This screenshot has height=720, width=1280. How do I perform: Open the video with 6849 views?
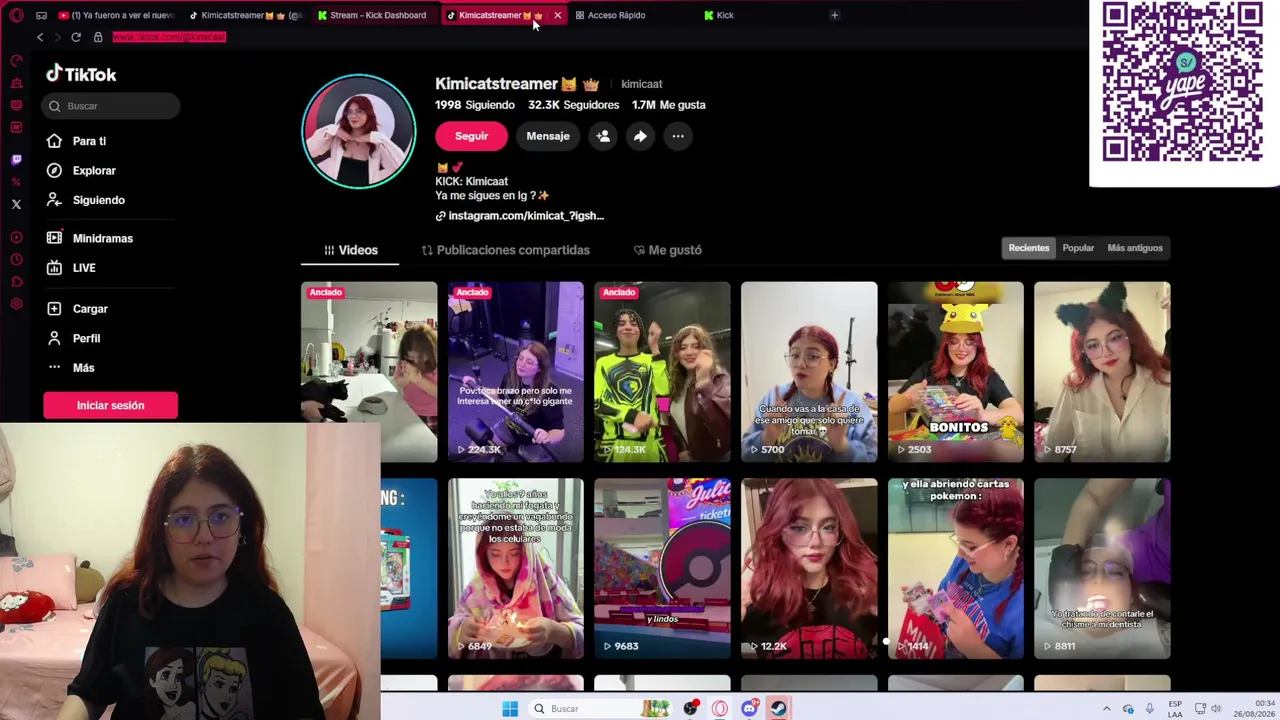click(x=515, y=568)
